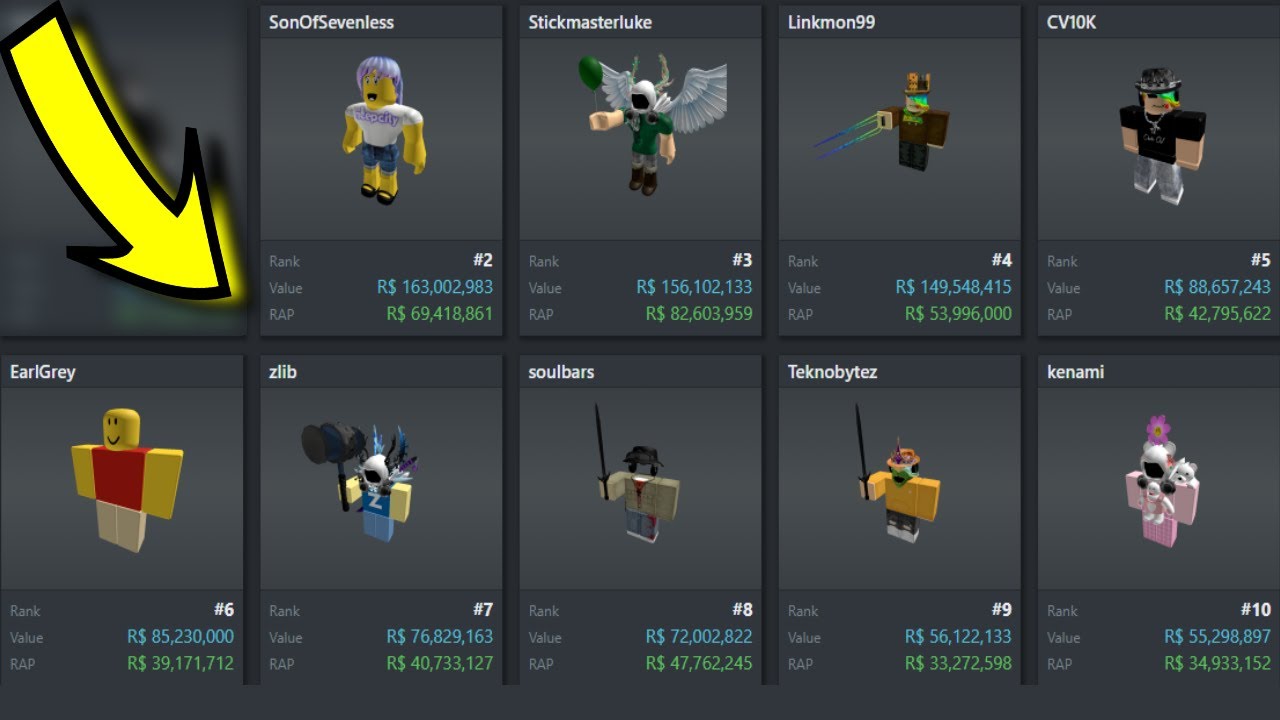This screenshot has width=1280, height=720.
Task: Click the zlib username
Action: coord(283,372)
